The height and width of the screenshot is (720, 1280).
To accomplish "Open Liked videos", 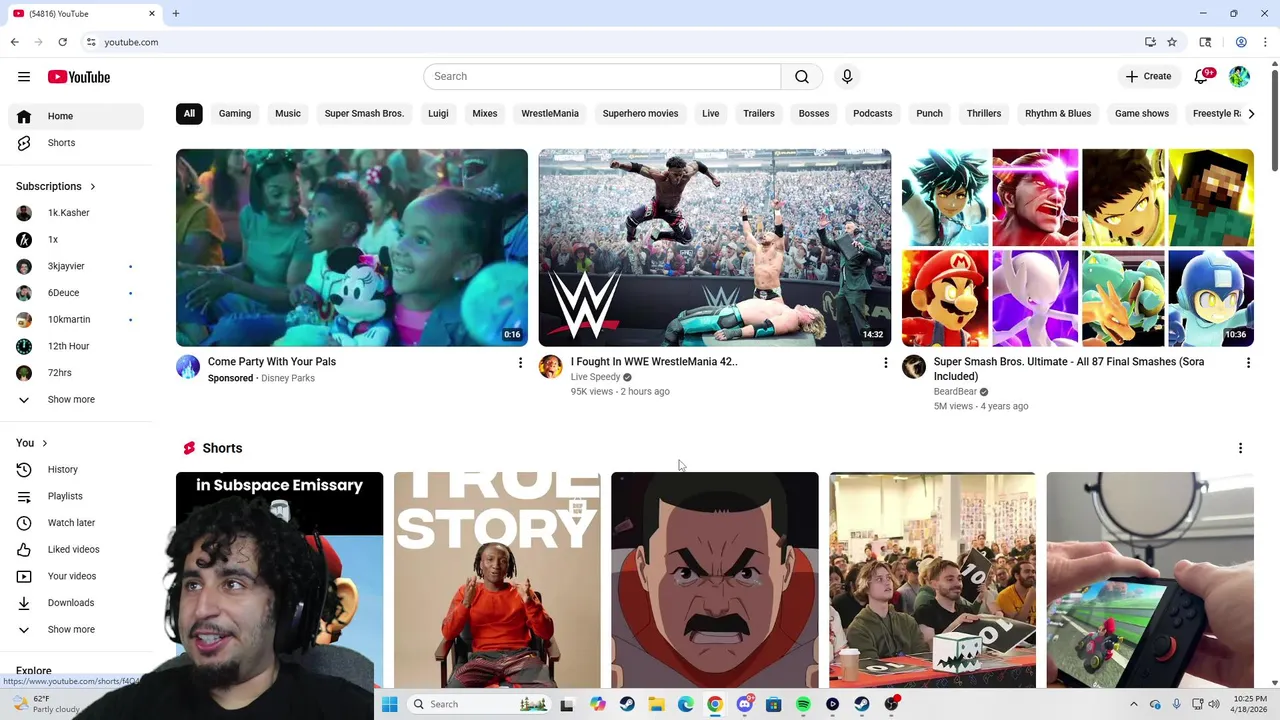I will point(76,550).
